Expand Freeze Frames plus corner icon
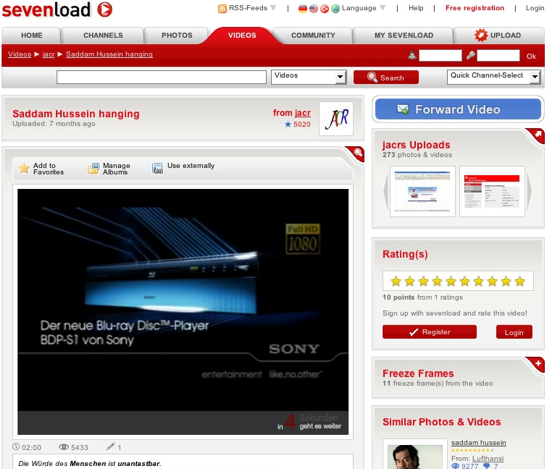Screen dimensions: 550x469 537,364
